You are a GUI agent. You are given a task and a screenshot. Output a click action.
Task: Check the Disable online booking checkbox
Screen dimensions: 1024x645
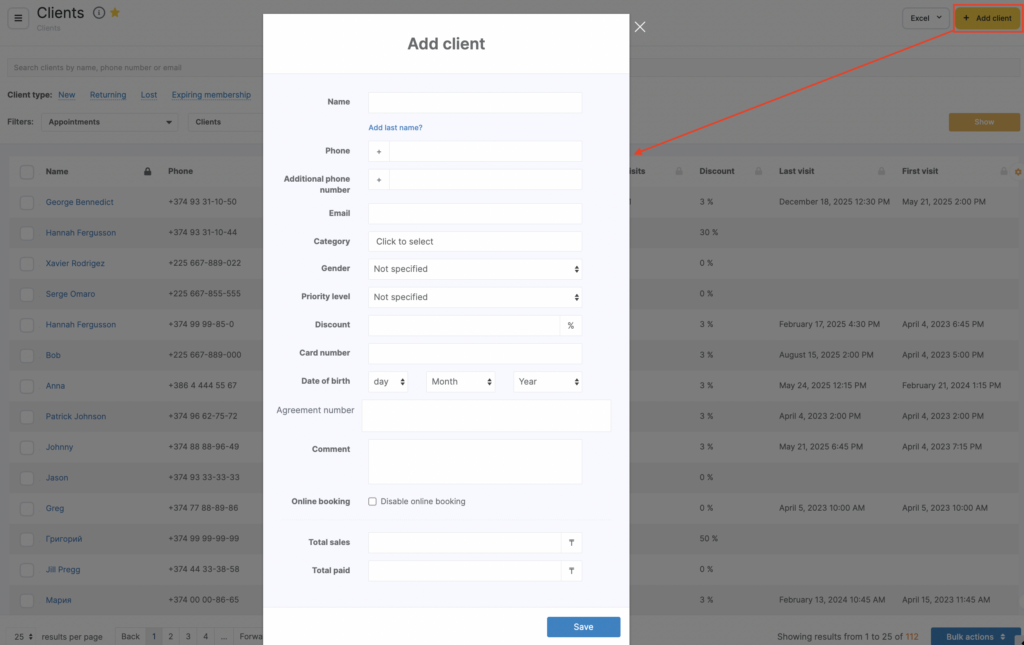[x=373, y=502]
